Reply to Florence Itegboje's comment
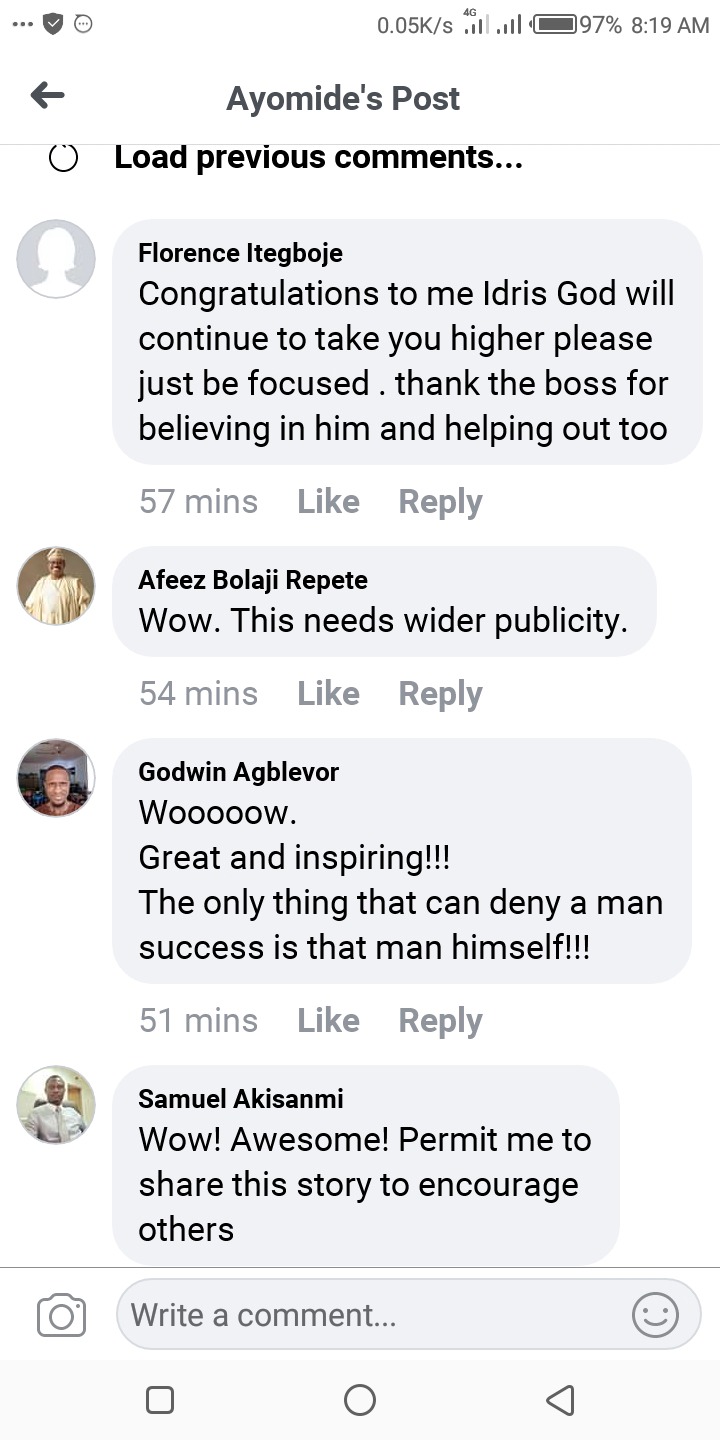 (x=440, y=502)
